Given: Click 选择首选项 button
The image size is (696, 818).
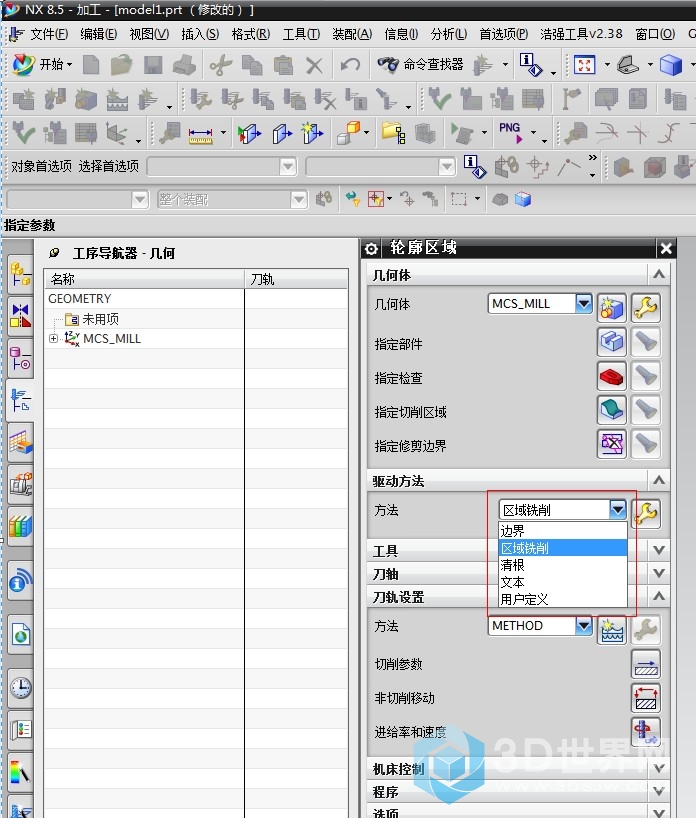Looking at the screenshot, I should 109,166.
